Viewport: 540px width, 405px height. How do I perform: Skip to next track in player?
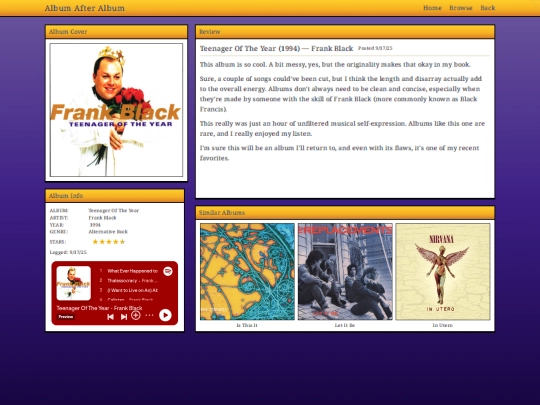(x=124, y=316)
